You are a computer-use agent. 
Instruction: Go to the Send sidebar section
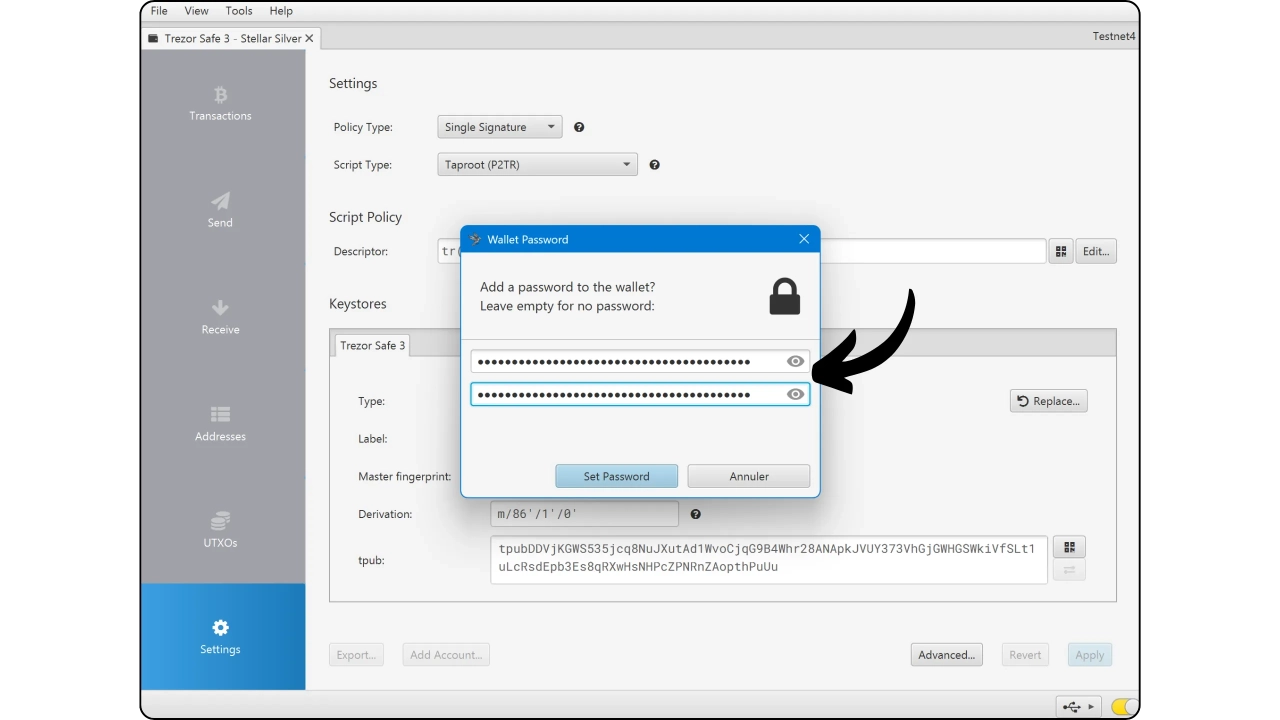(x=220, y=210)
